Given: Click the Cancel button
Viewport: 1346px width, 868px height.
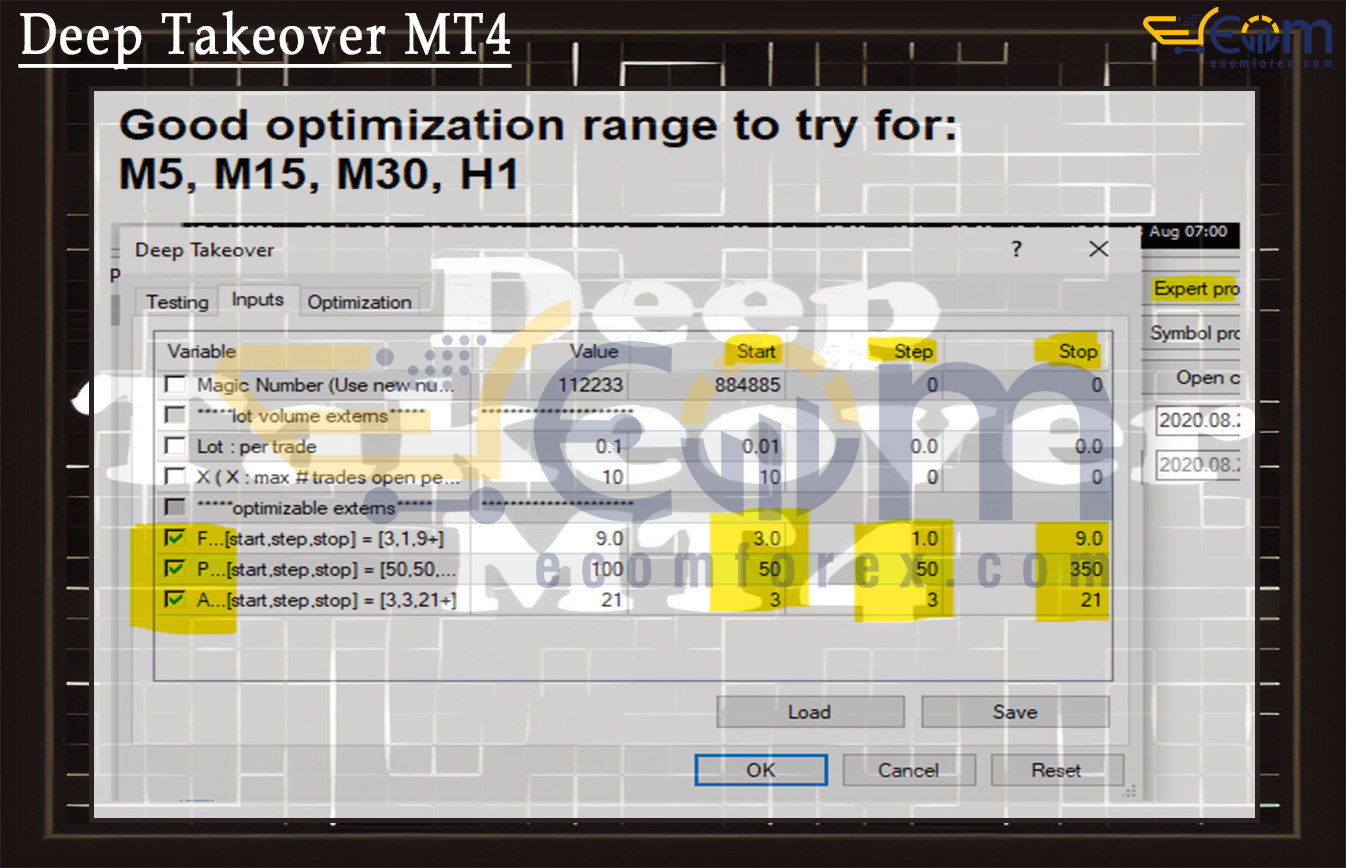Looking at the screenshot, I should click(x=908, y=770).
